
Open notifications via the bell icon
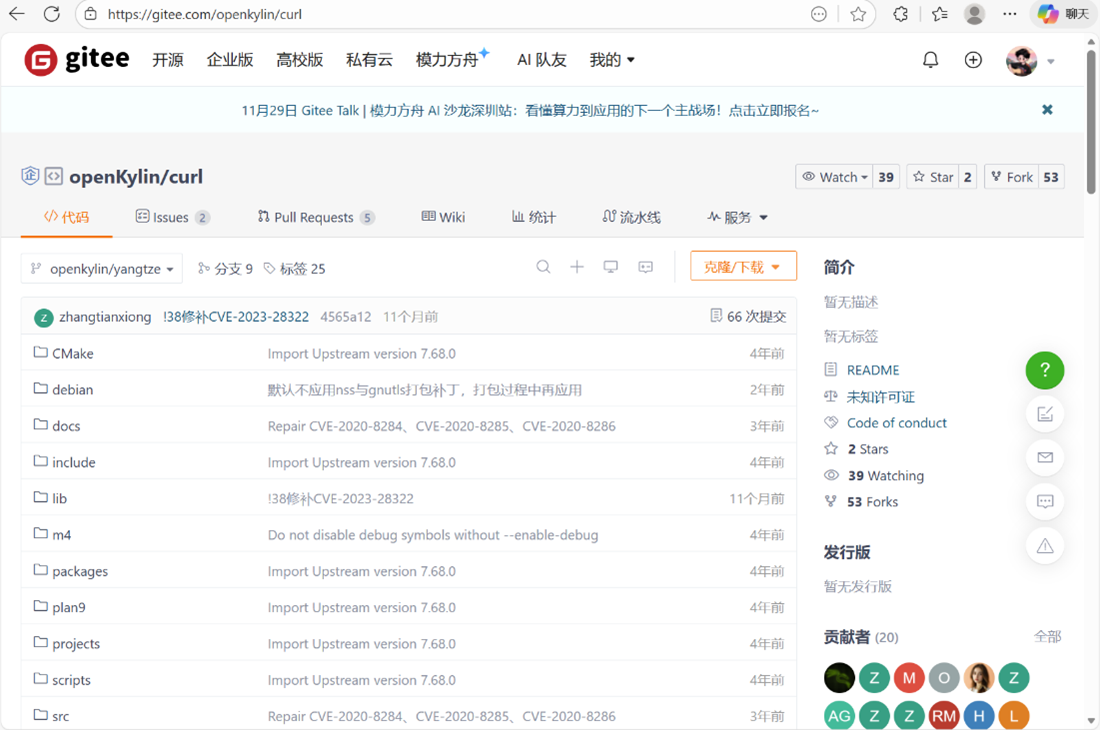point(930,60)
